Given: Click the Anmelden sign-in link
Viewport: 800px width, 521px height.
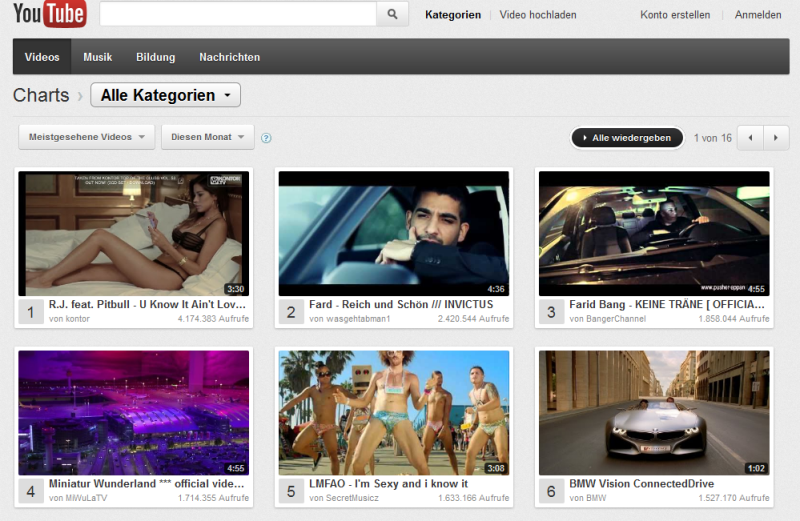Looking at the screenshot, I should 758,15.
